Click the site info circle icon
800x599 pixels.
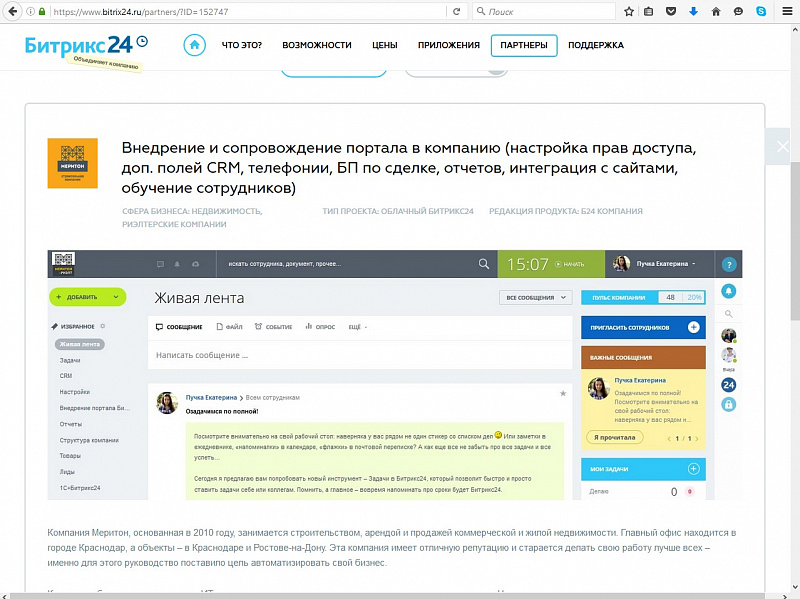31,11
